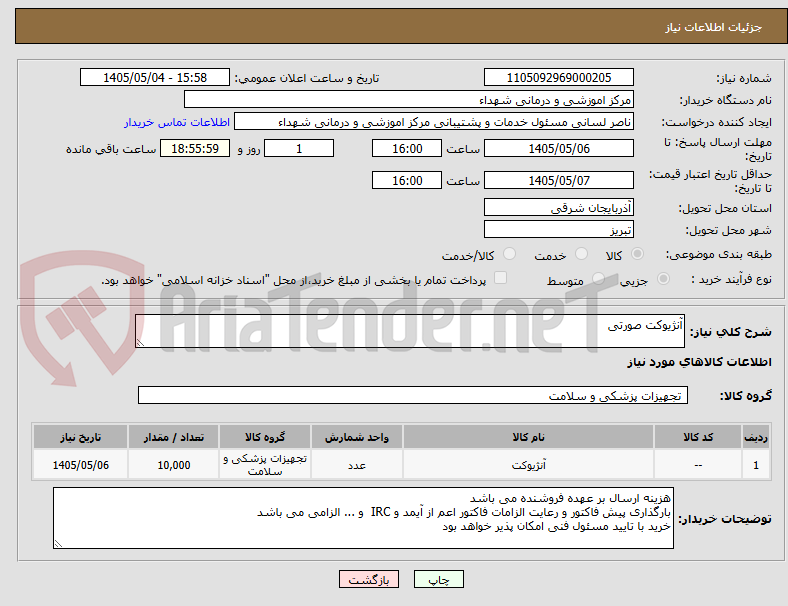788x606 pixels.
Task: Select the کالا radio button
Action: pyautogui.click(x=637, y=254)
